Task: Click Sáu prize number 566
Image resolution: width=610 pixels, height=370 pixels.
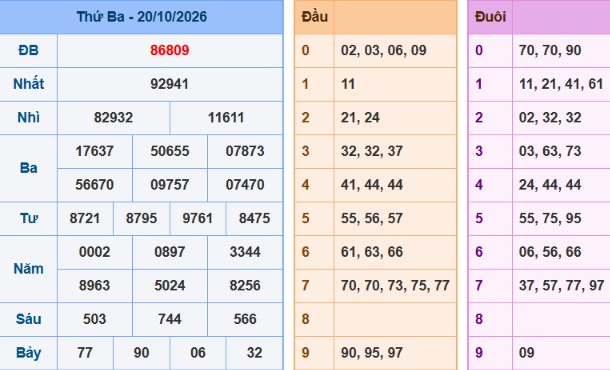Action: click(245, 319)
